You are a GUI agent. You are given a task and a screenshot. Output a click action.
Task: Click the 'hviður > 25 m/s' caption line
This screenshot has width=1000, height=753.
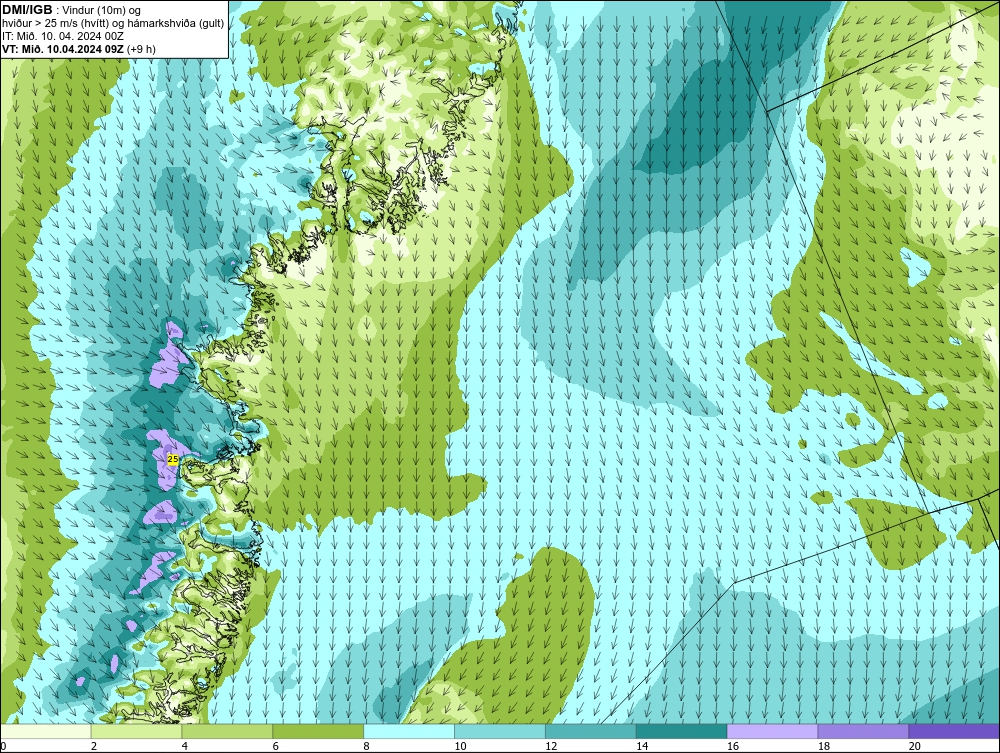(113, 24)
